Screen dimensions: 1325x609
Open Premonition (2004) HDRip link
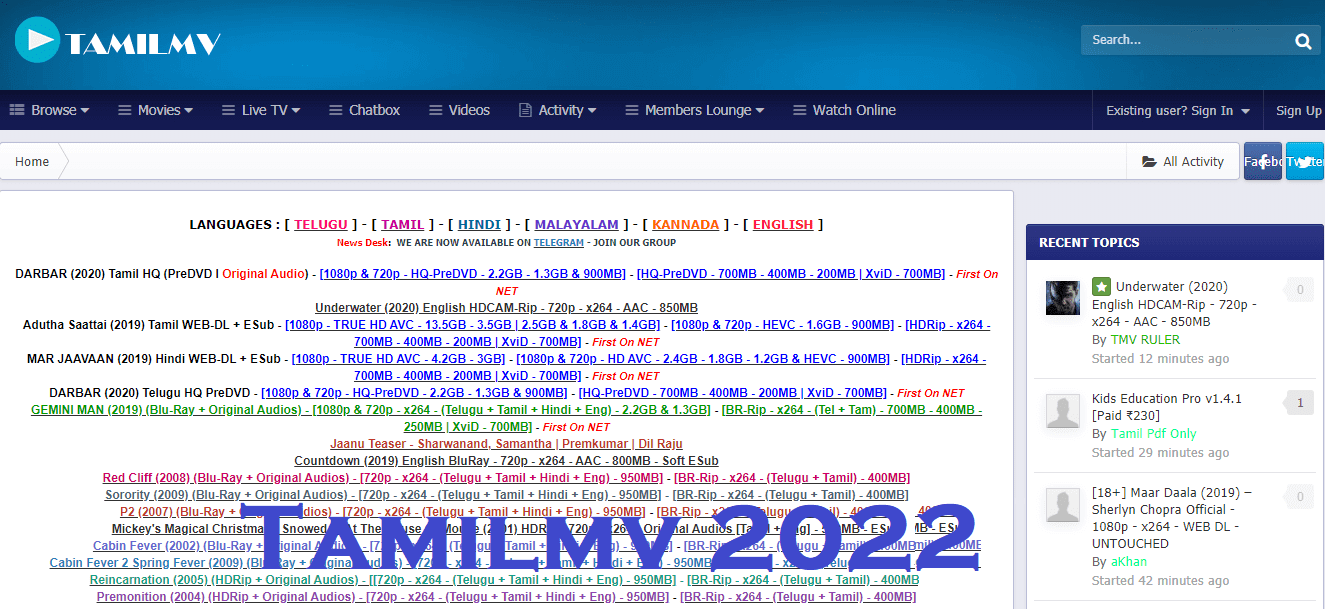(383, 596)
